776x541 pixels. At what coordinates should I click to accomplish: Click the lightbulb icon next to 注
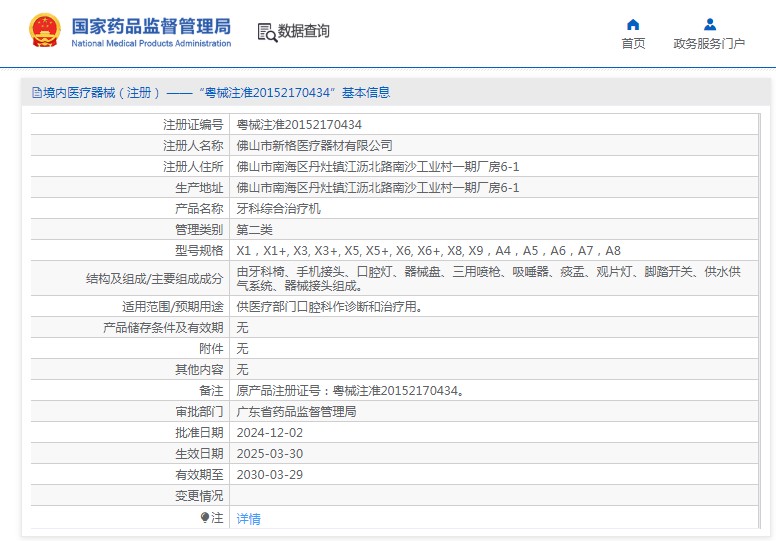[x=205, y=517]
